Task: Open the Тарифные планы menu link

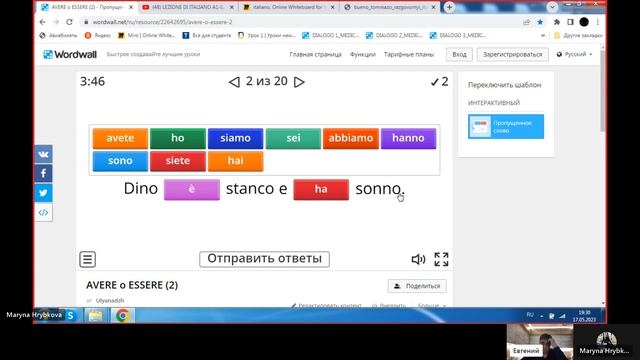Action: [x=409, y=54]
